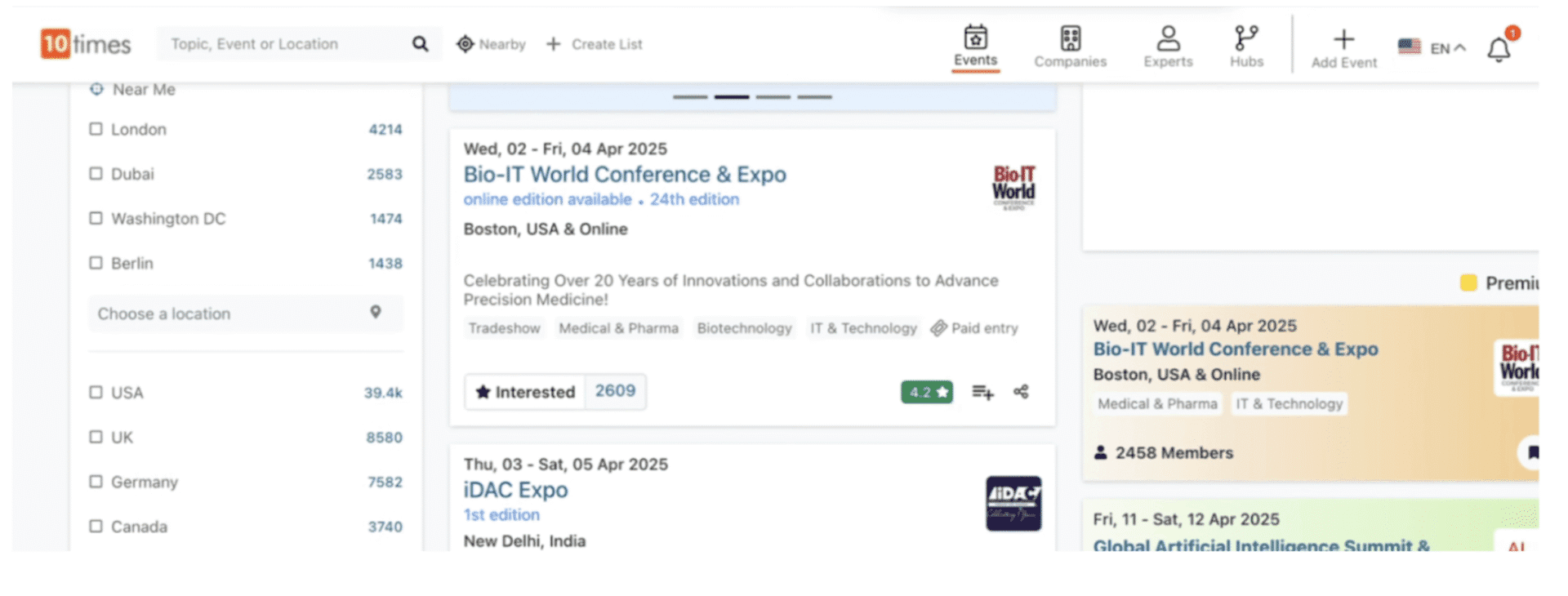This screenshot has width=1568, height=596.
Task: Check the Germany checkbox
Action: (96, 482)
